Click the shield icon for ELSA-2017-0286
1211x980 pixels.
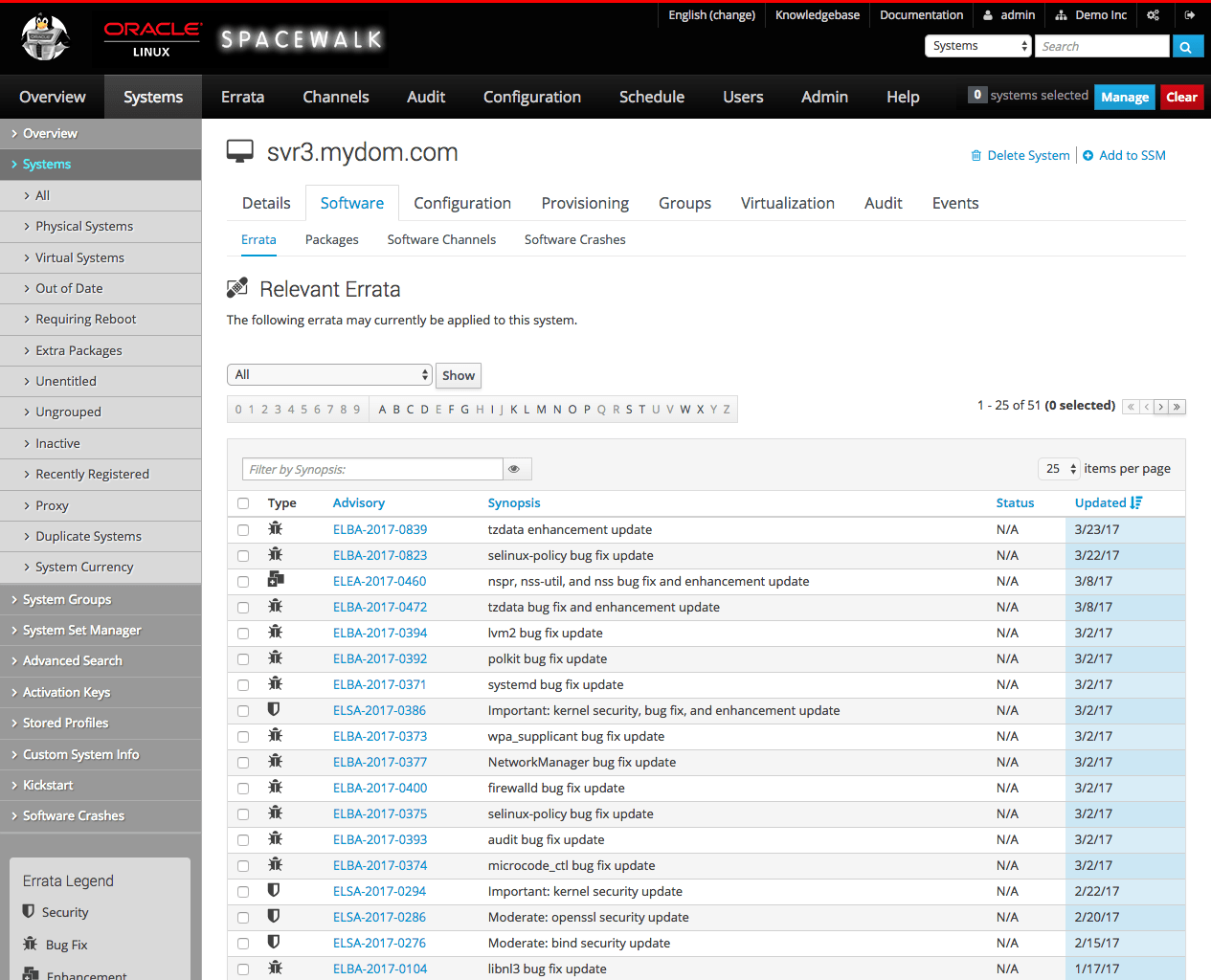tap(274, 916)
